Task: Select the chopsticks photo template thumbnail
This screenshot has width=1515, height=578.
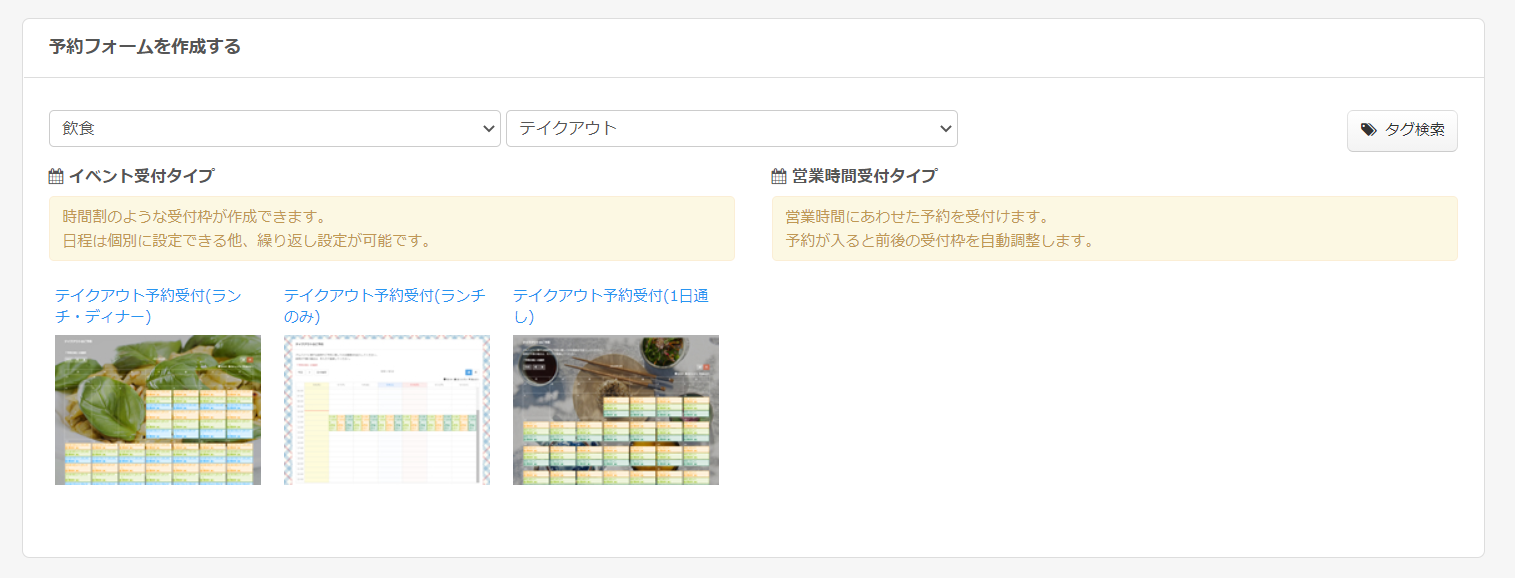Action: tap(616, 410)
